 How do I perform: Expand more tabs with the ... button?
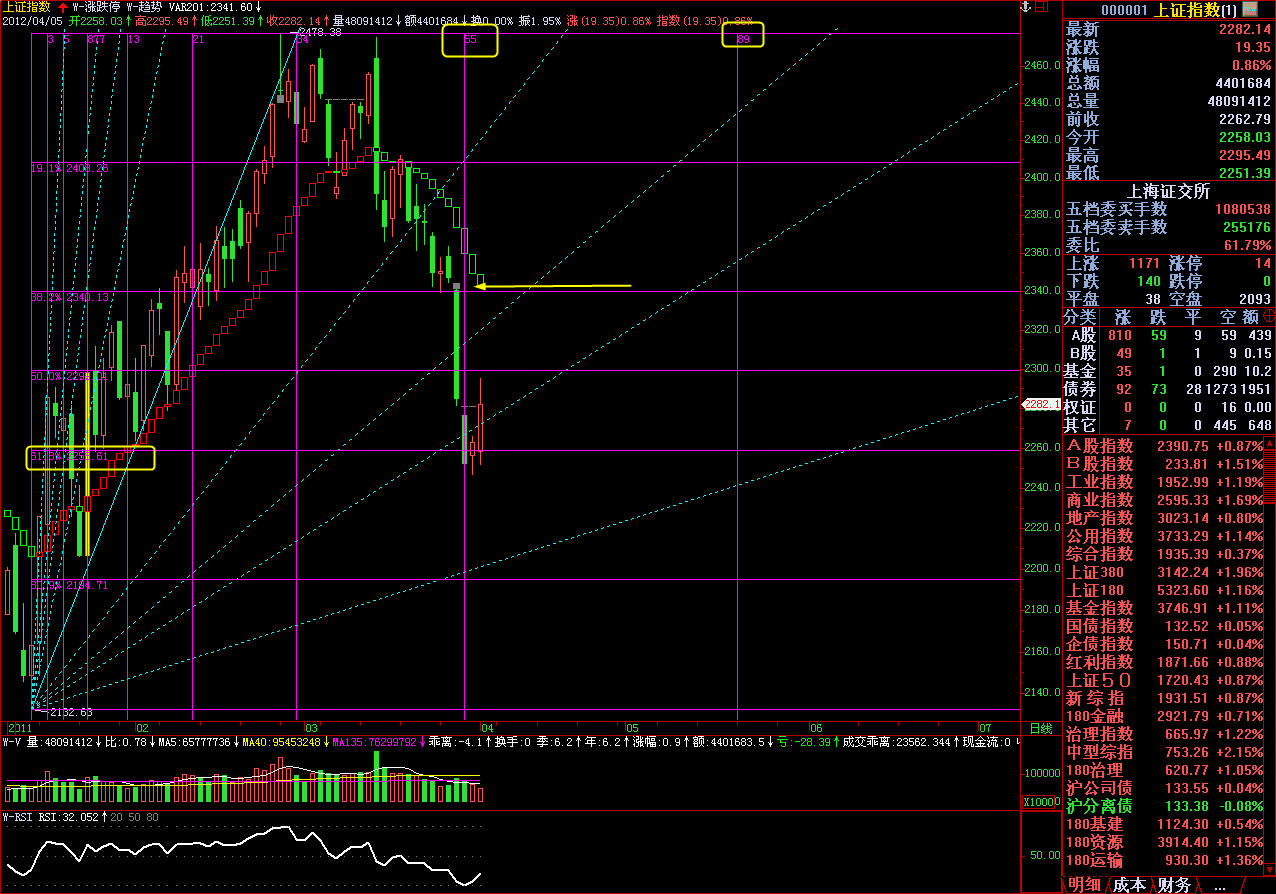coord(1219,885)
